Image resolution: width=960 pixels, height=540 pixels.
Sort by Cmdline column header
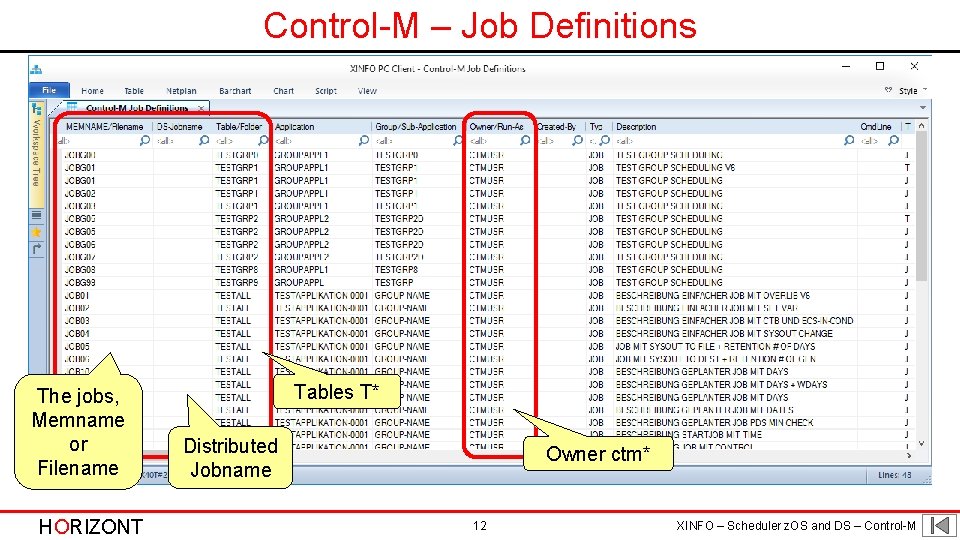click(876, 127)
